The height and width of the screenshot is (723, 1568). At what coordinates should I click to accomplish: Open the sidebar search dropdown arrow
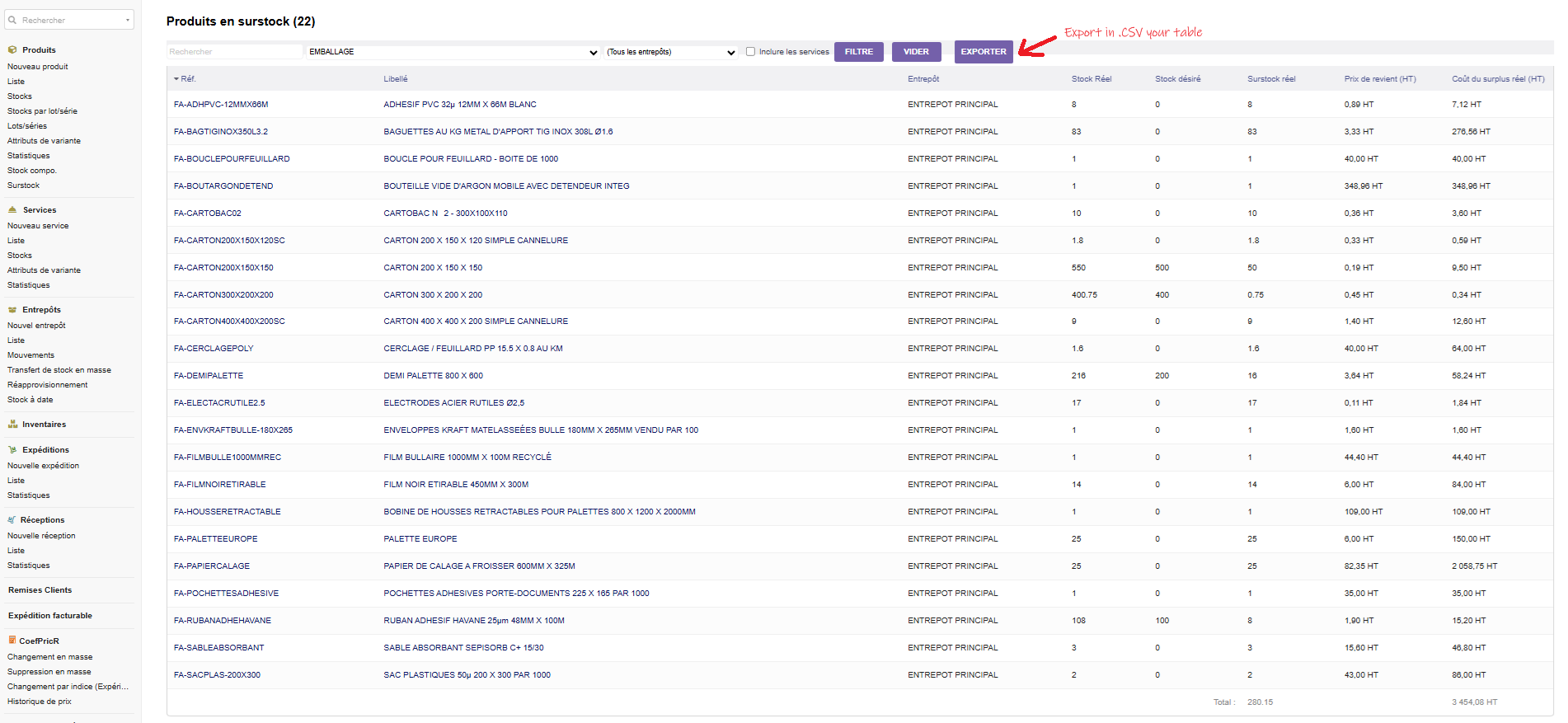coord(128,21)
